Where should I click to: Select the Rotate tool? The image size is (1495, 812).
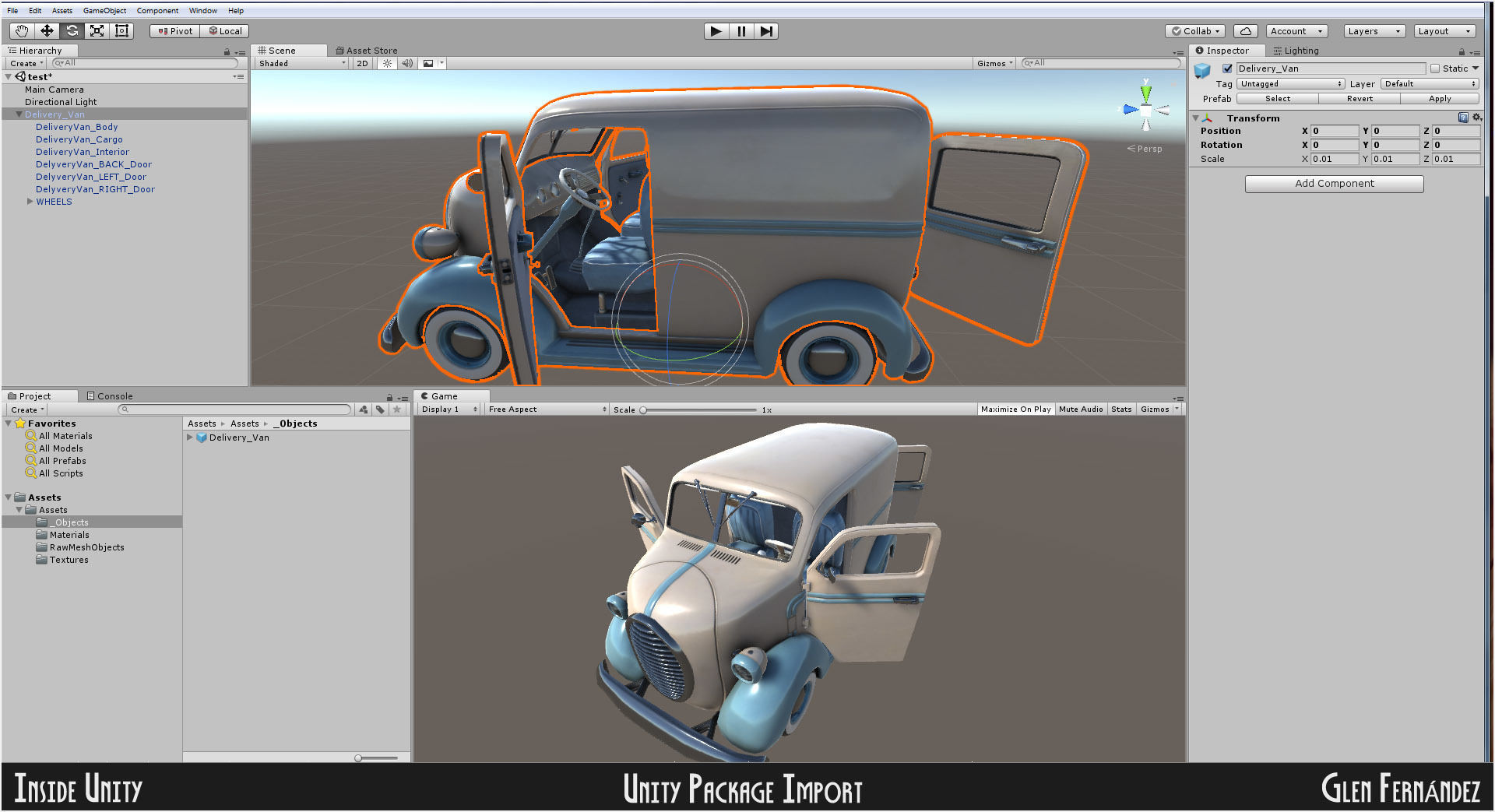pos(72,31)
